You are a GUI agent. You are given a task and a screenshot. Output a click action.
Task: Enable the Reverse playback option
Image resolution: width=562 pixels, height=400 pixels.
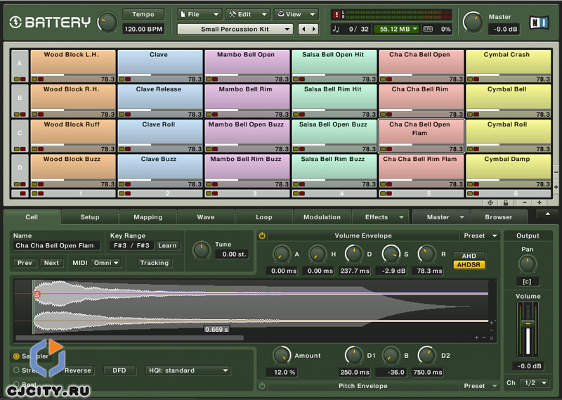click(x=78, y=371)
